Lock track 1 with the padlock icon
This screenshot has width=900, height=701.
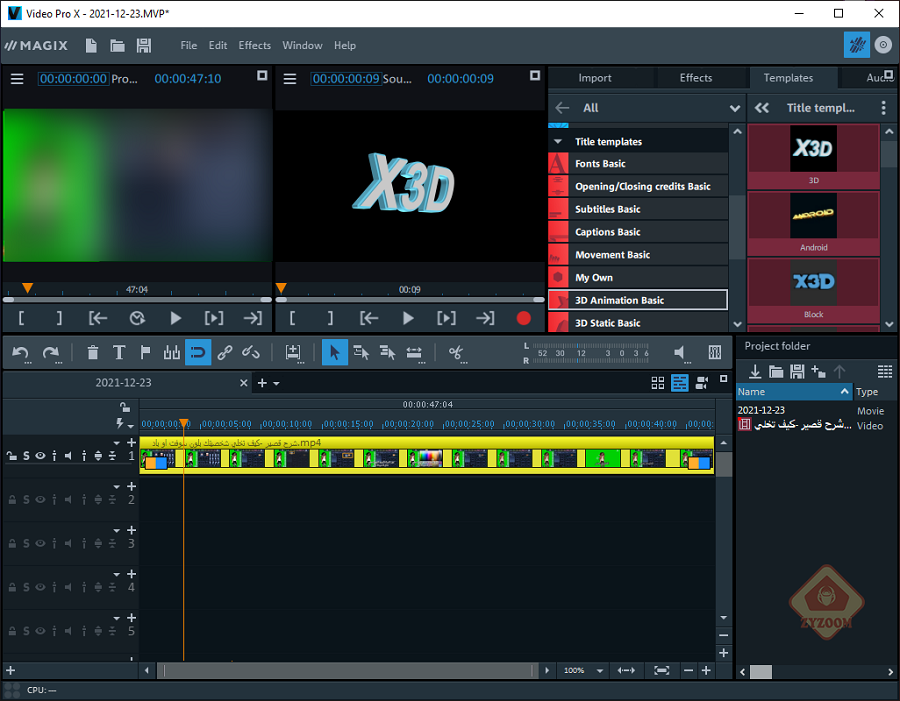(x=11, y=456)
